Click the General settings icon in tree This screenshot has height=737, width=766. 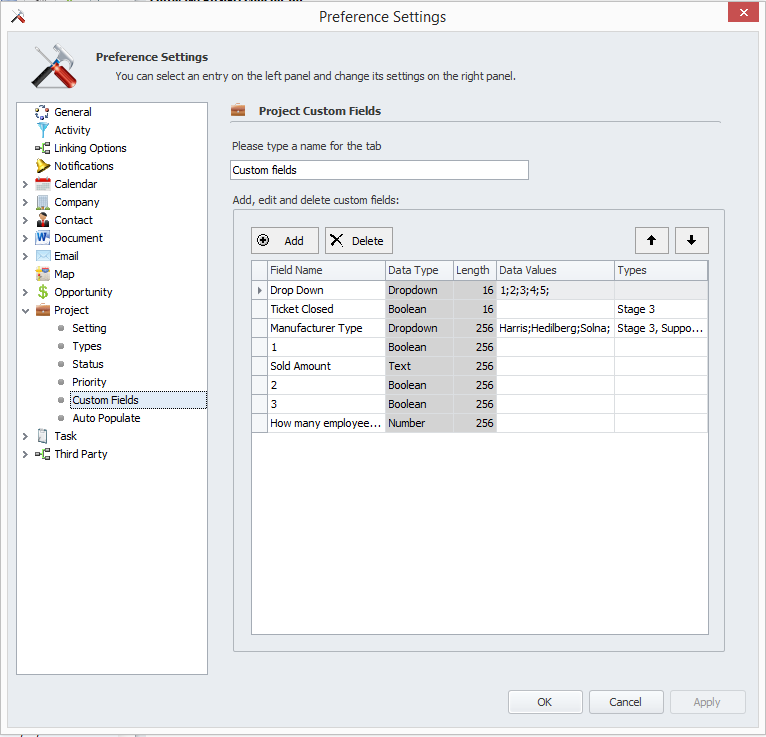42,112
